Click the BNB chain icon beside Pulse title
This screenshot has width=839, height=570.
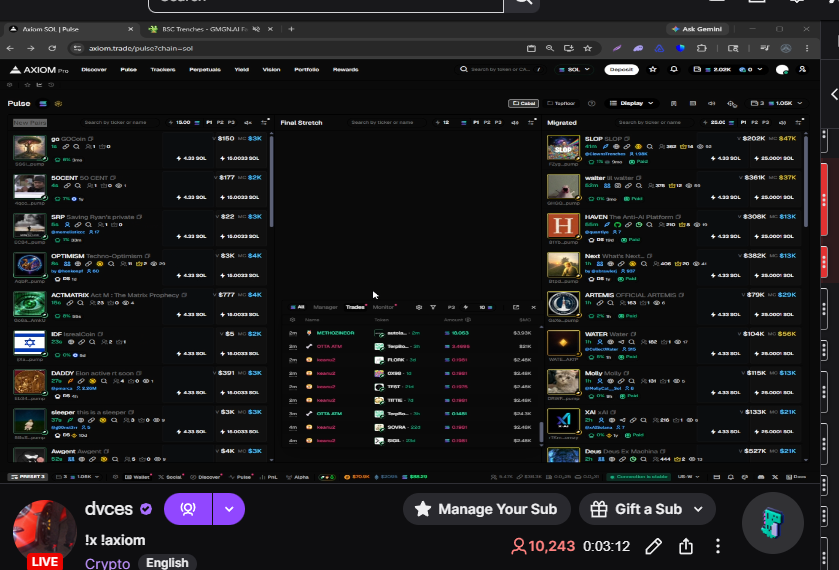(x=58, y=103)
